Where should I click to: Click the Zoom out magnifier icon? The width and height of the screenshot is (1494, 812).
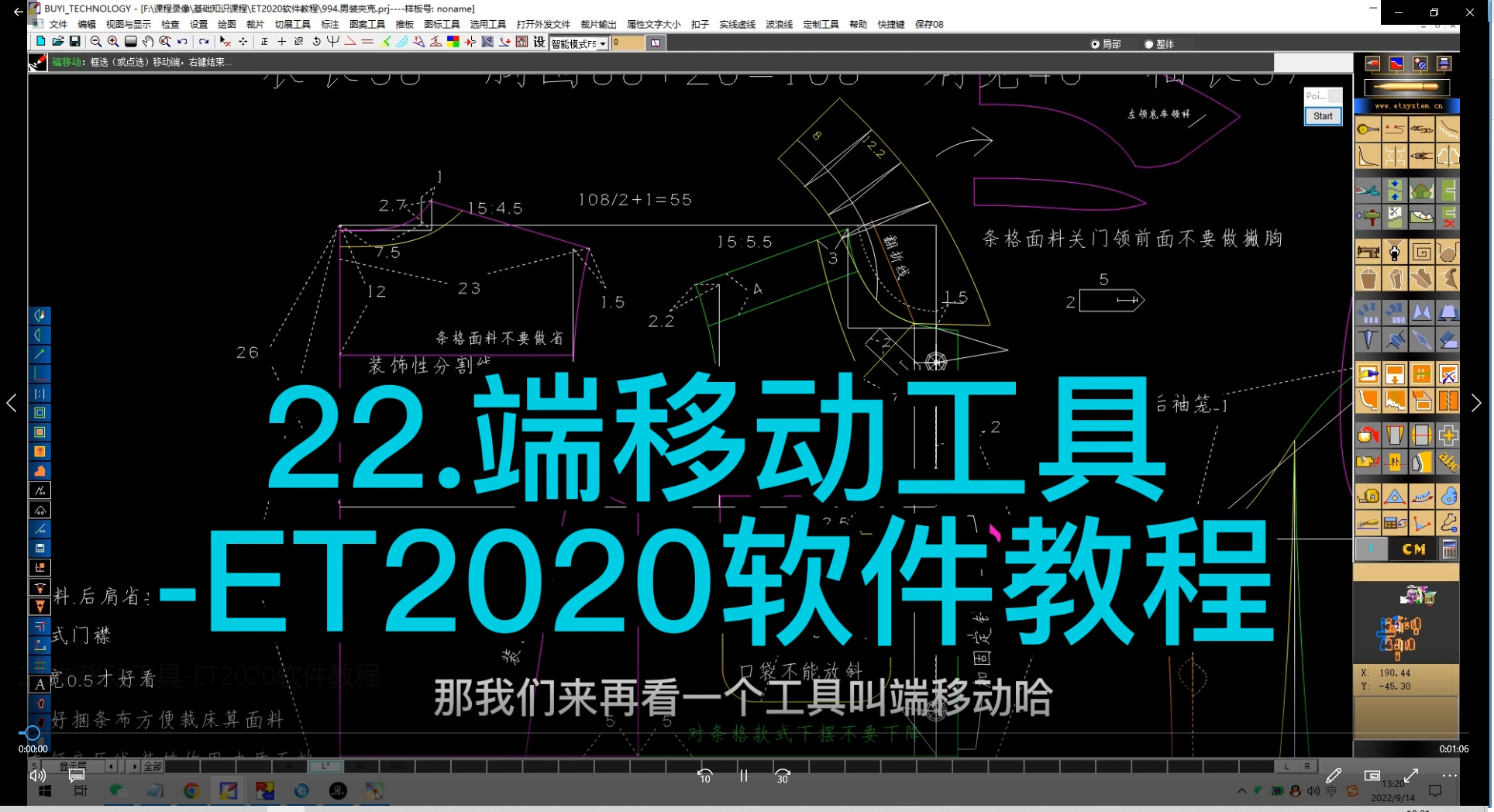click(96, 42)
